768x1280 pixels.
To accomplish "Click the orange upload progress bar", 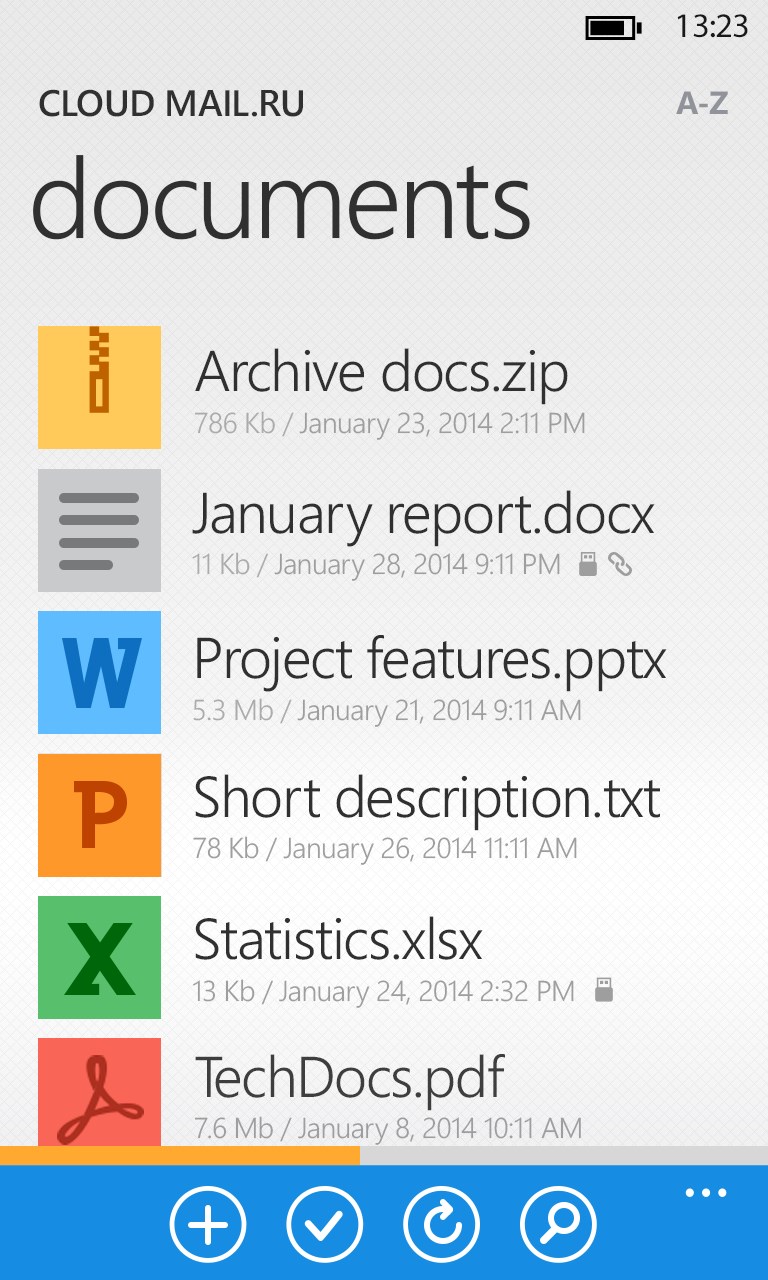I will click(x=180, y=1155).
